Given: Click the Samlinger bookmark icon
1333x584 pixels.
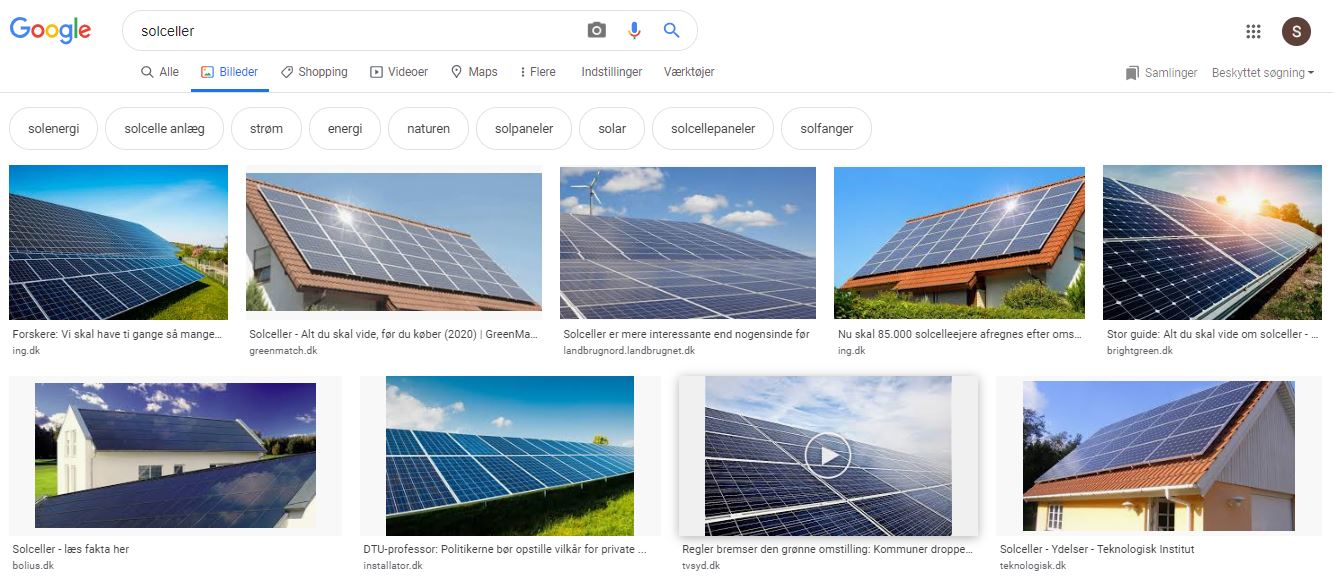Looking at the screenshot, I should coord(1132,73).
